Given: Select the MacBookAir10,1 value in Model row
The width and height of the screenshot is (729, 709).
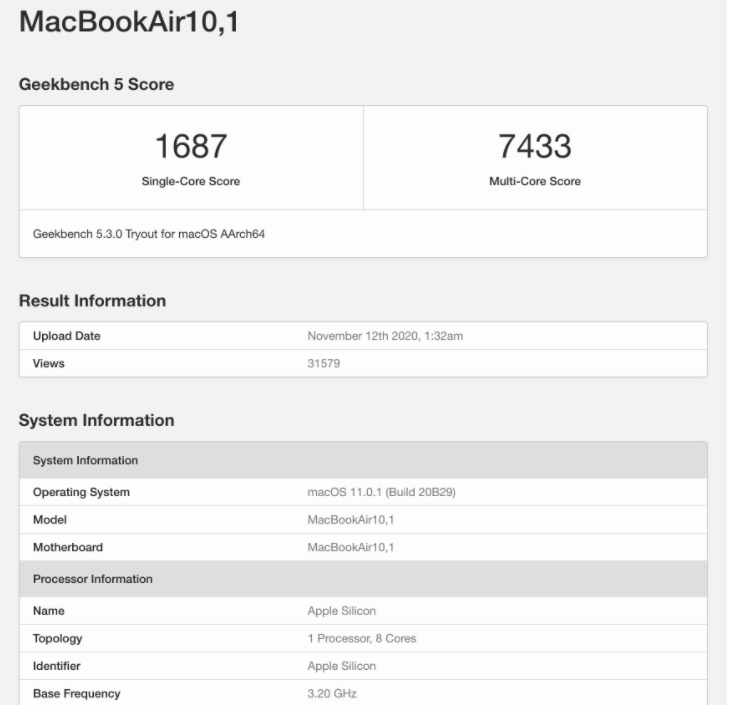Looking at the screenshot, I should (x=351, y=520).
